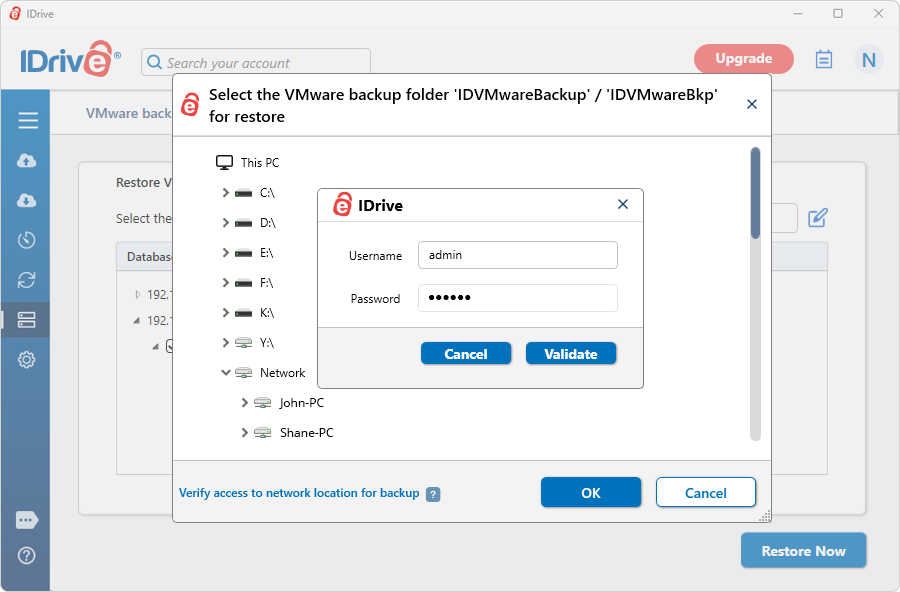The height and width of the screenshot is (592, 900).
Task: Expand the Shane-PC node
Action: point(245,432)
